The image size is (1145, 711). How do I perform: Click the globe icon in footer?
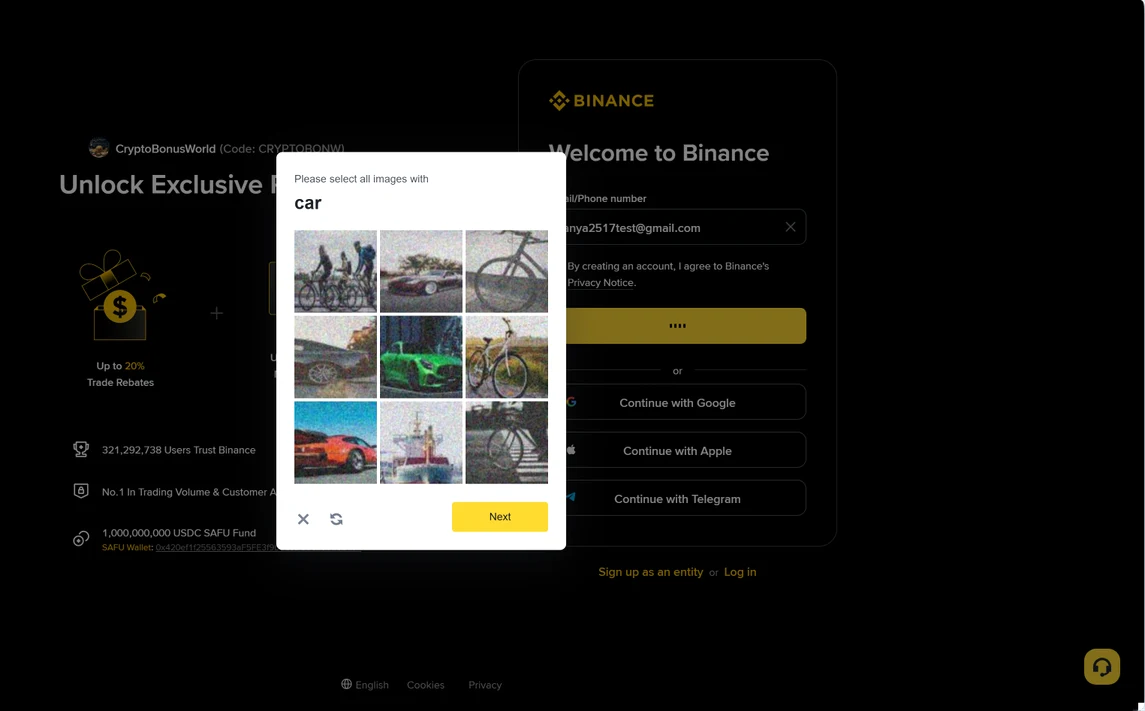[x=346, y=684]
